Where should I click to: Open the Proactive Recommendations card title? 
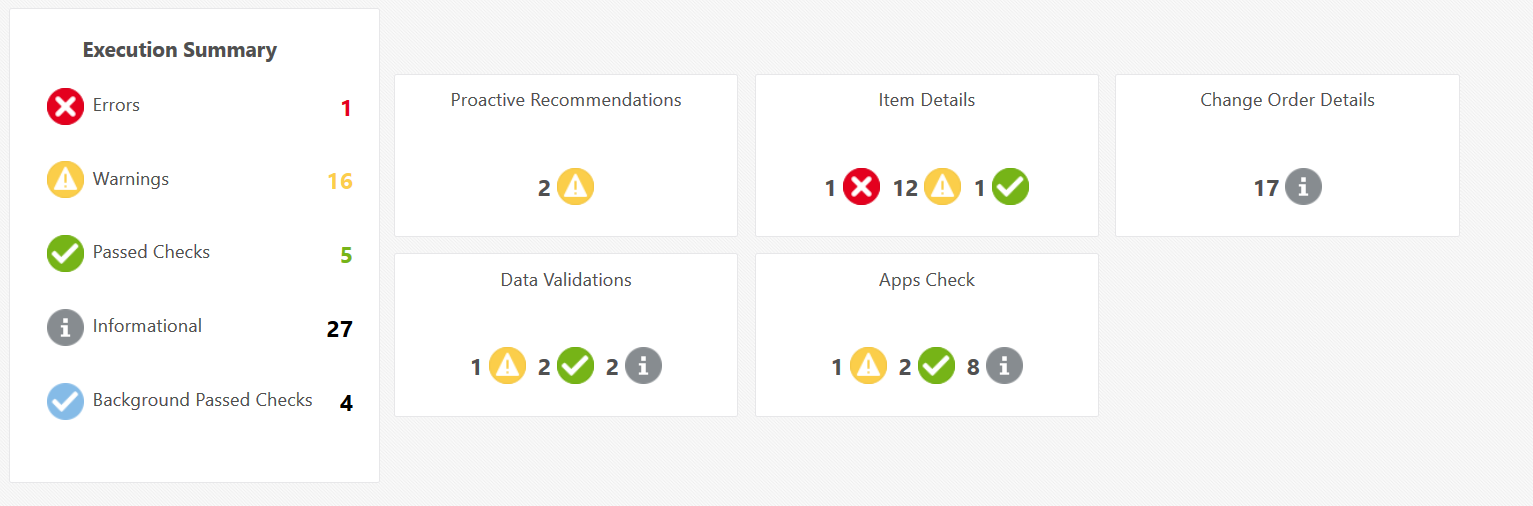tap(566, 100)
